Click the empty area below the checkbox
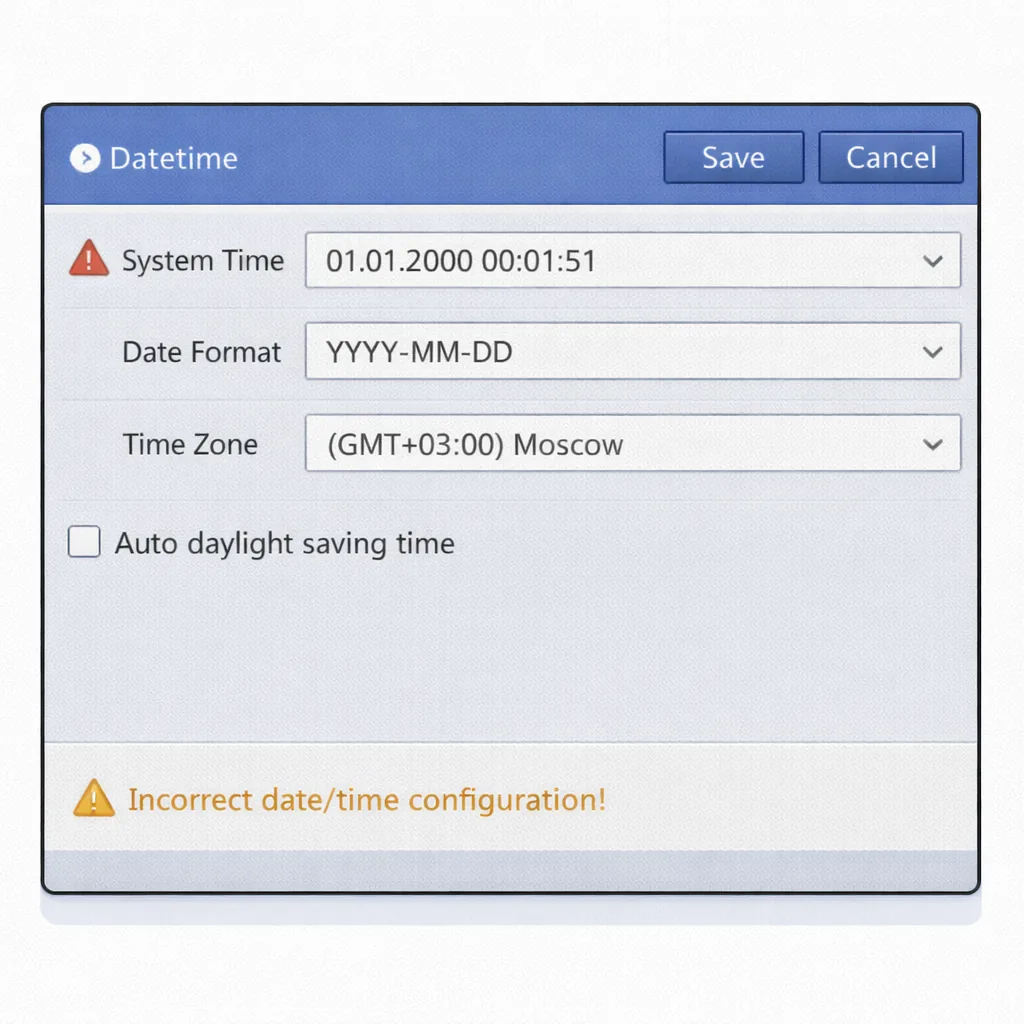Screen dimensions: 1024x1024 (511, 653)
